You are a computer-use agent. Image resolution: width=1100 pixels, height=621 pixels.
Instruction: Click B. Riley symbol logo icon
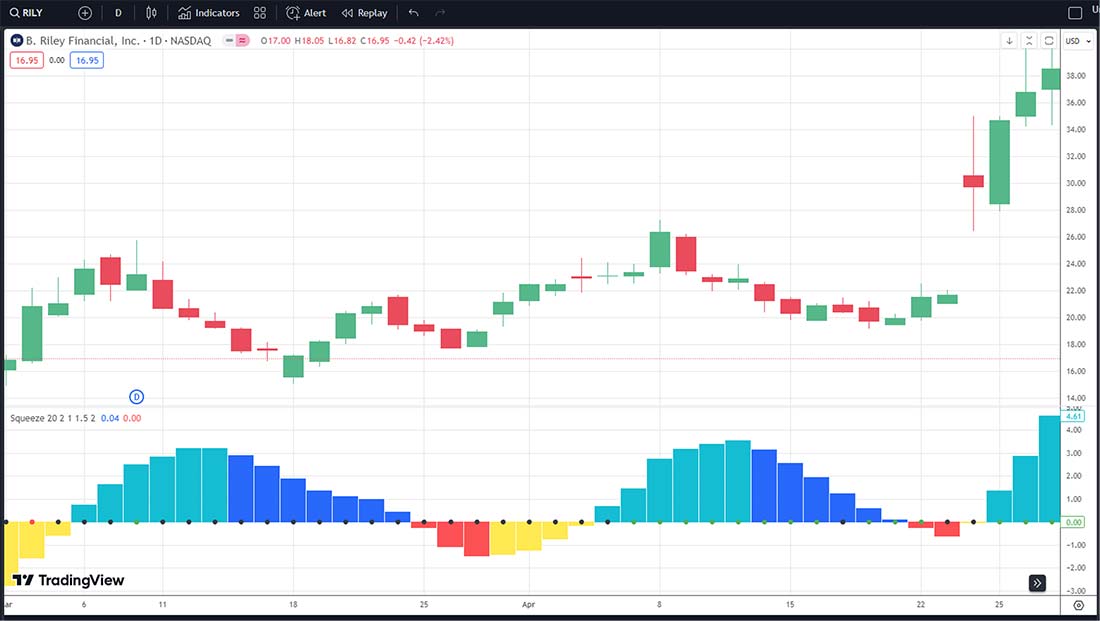17,41
